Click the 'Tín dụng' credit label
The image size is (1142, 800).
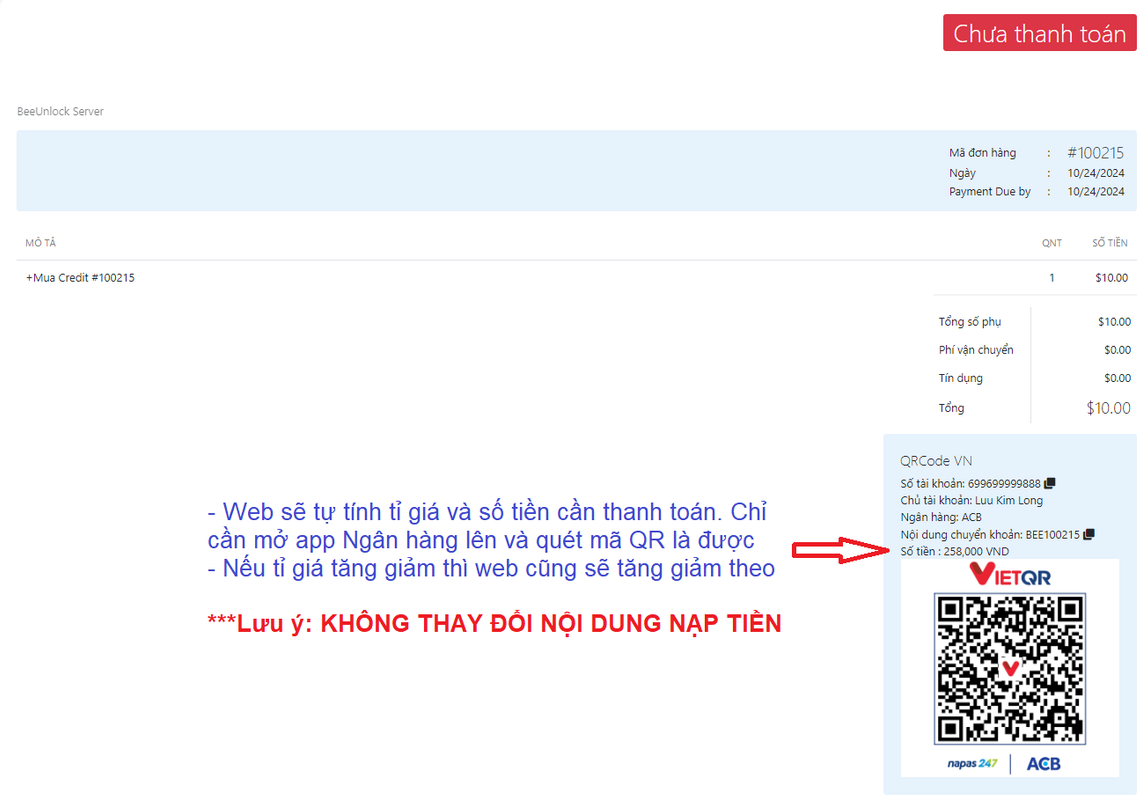point(960,378)
